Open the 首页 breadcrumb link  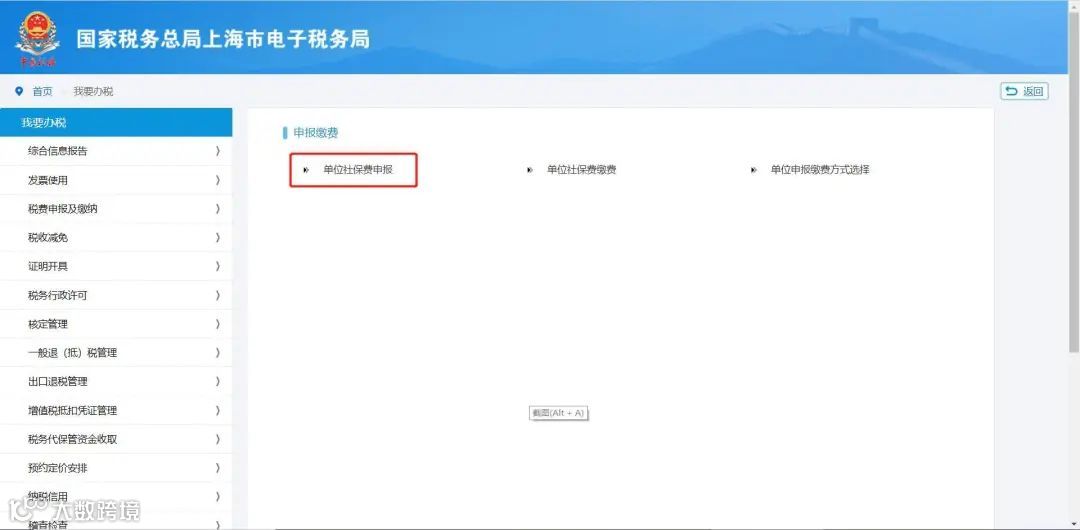tap(43, 92)
